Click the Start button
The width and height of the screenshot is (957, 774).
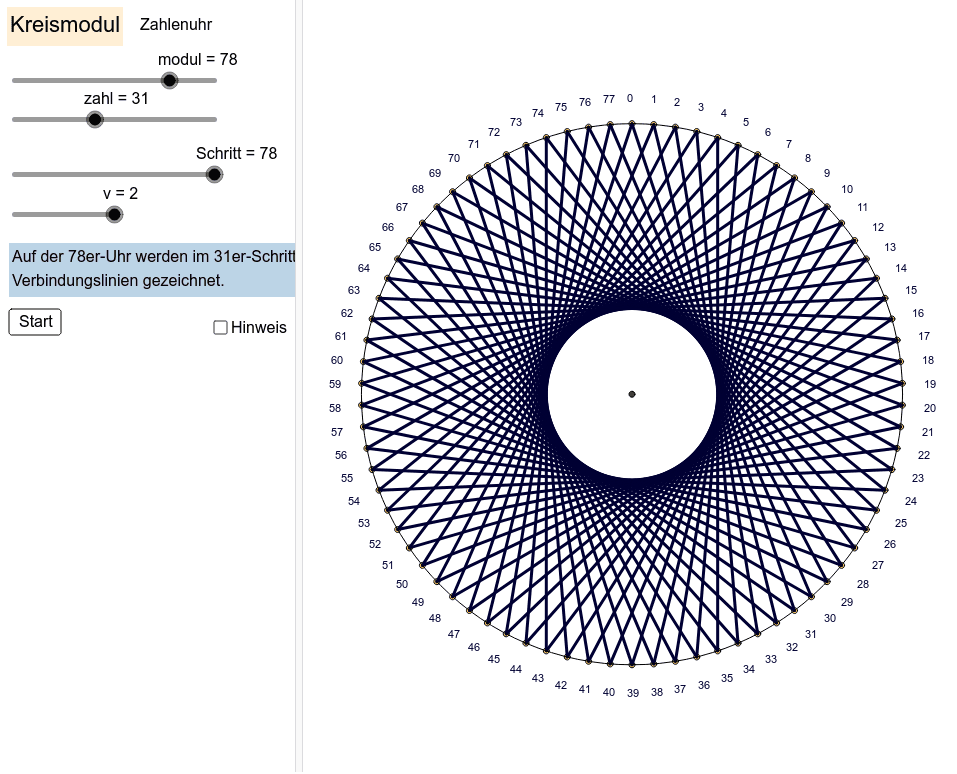click(35, 322)
